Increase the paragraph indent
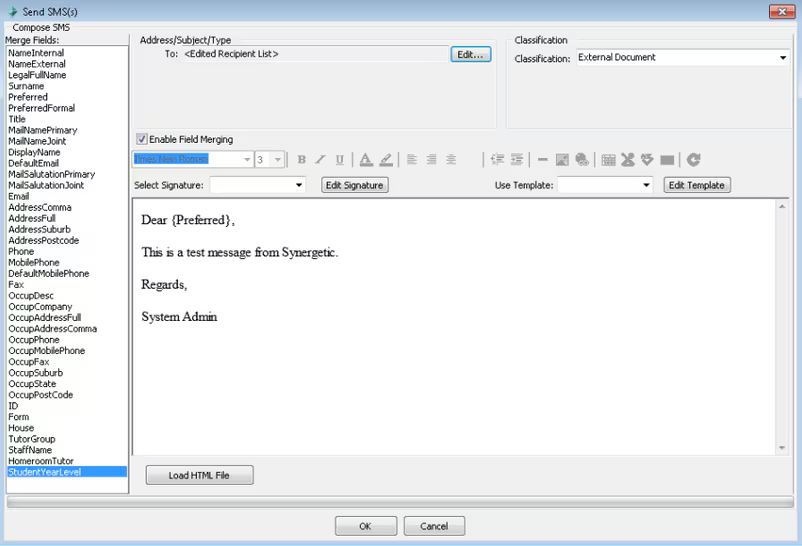Image resolution: width=802 pixels, height=546 pixels. [x=517, y=160]
